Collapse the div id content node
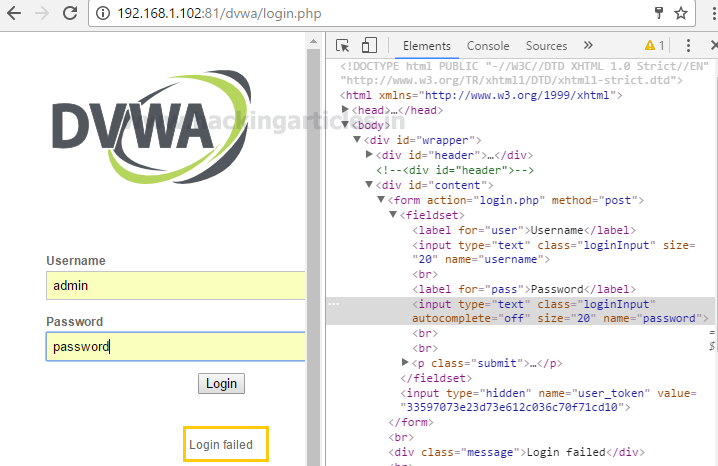This screenshot has width=718, height=466. [369, 184]
